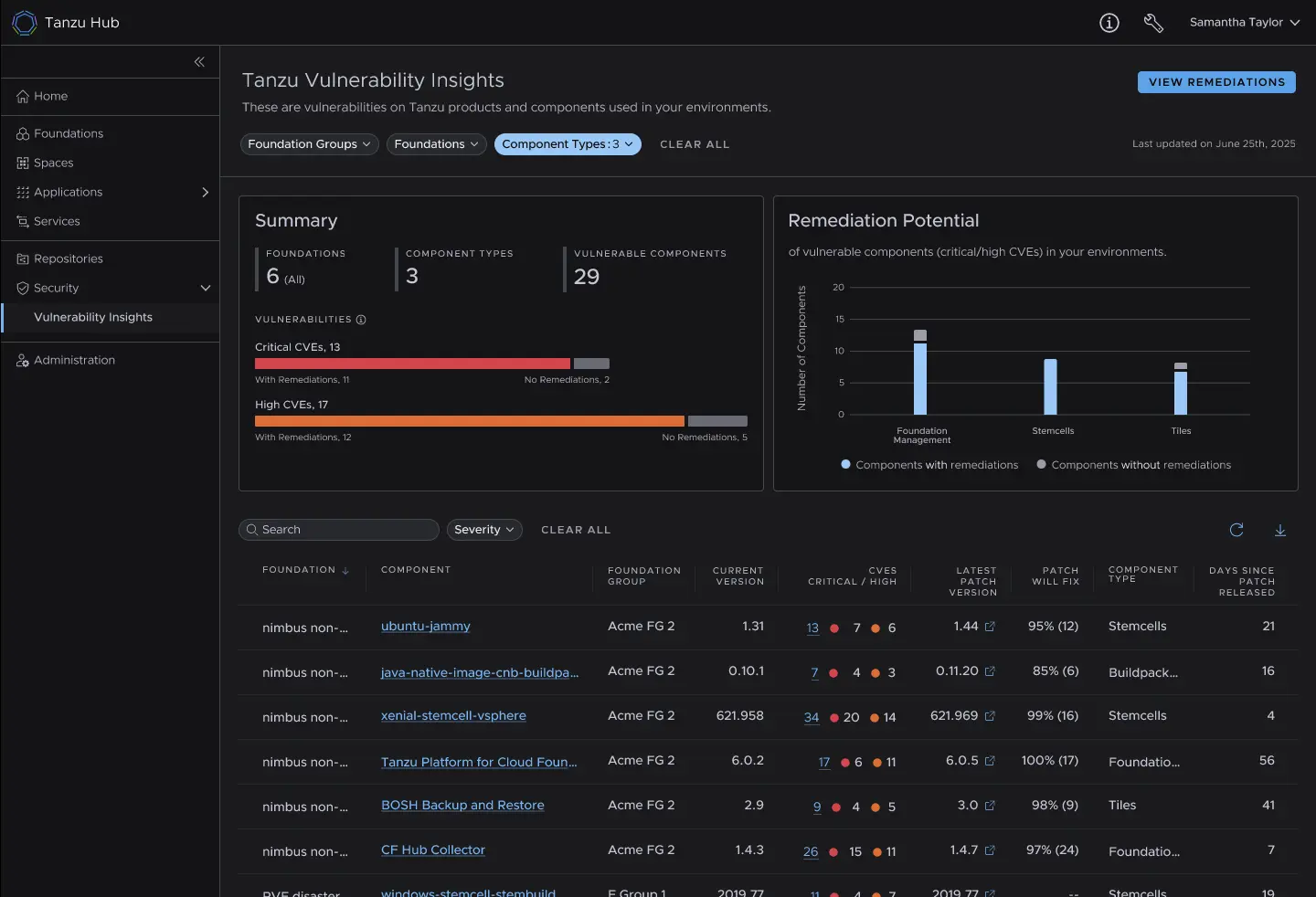The height and width of the screenshot is (897, 1316).
Task: Go to Foundations in the sidebar
Action: [x=69, y=133]
